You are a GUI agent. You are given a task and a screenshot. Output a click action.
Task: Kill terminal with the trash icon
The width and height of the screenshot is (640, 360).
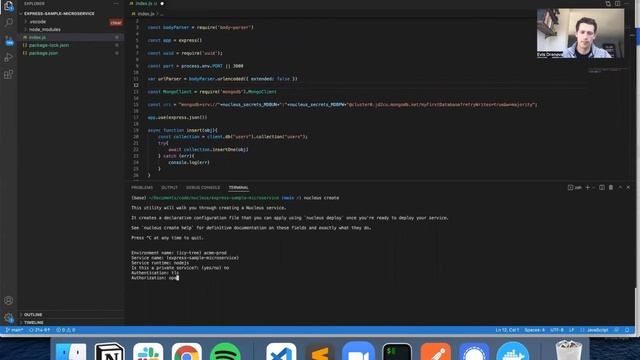pos(611,187)
